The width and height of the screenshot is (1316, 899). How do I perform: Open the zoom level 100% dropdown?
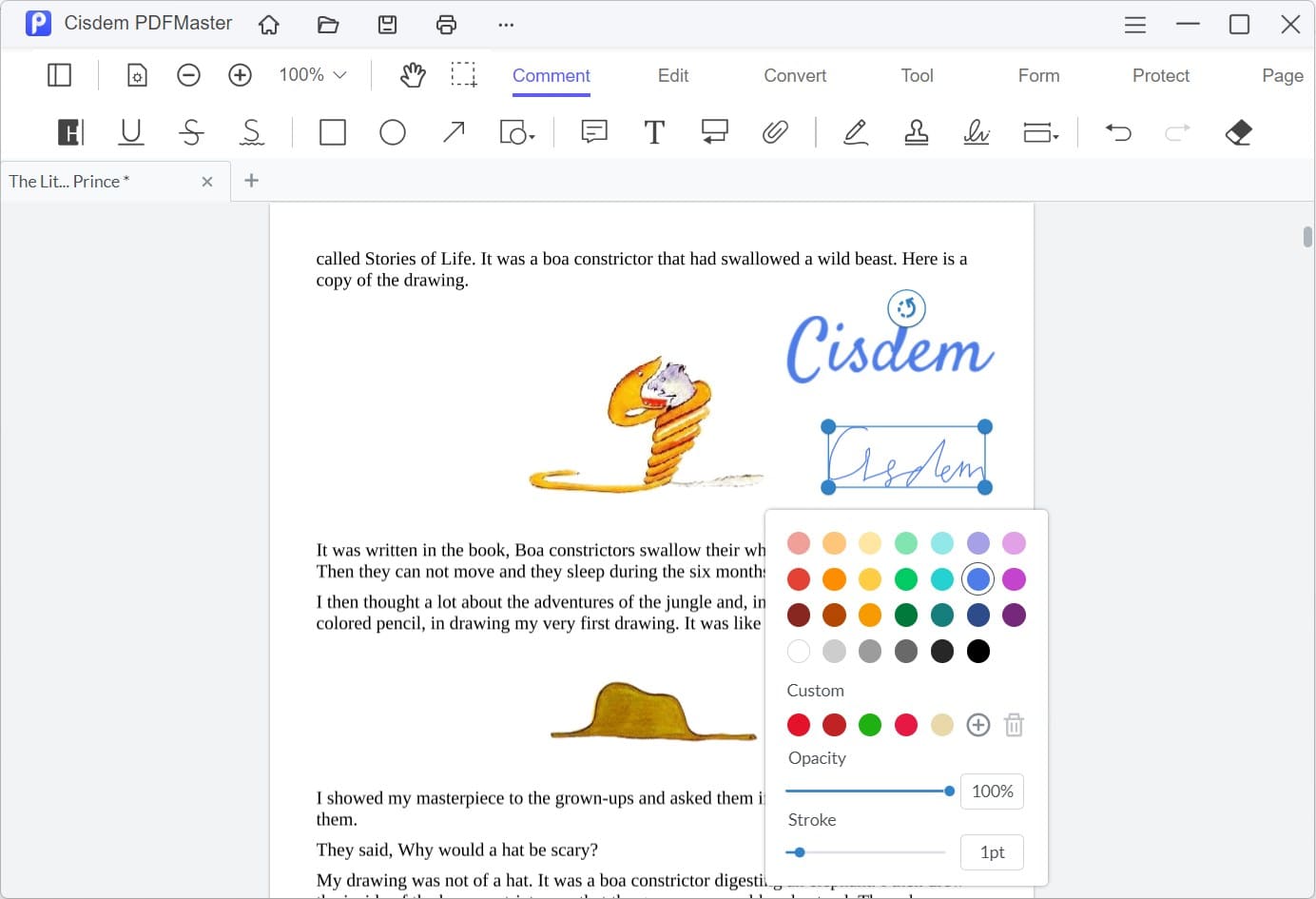point(311,74)
